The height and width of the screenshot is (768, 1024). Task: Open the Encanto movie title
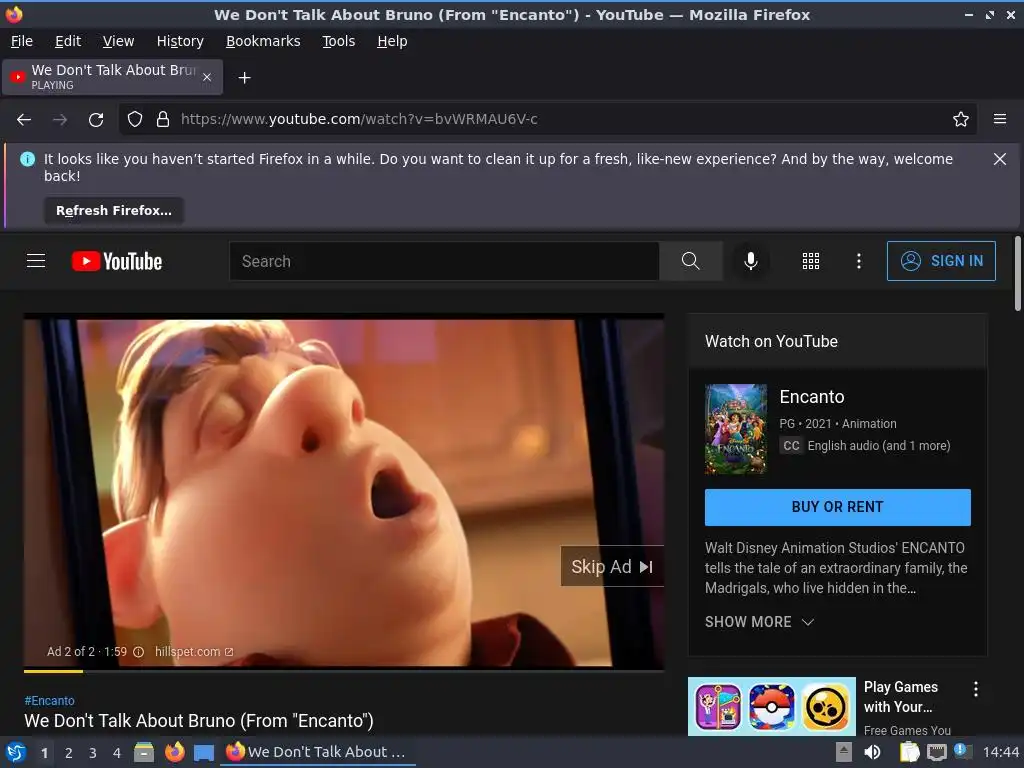click(x=812, y=397)
